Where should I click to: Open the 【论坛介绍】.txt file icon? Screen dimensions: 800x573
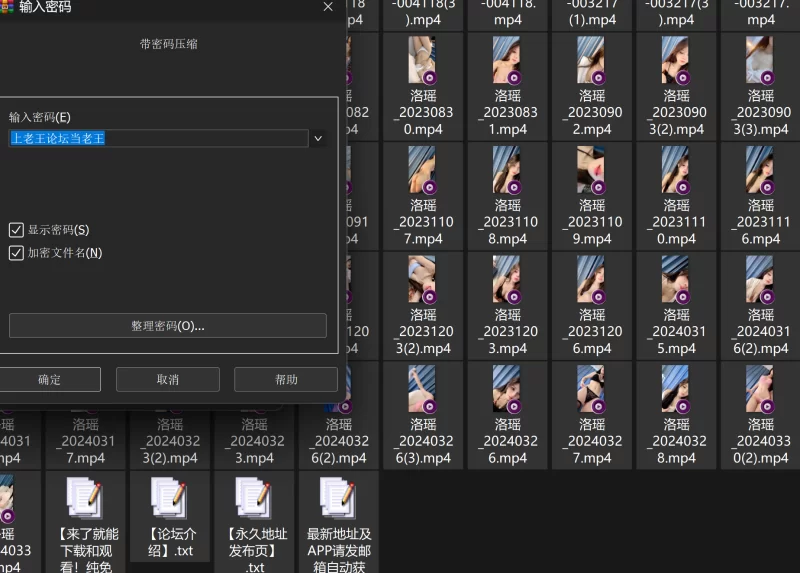[x=169, y=498]
